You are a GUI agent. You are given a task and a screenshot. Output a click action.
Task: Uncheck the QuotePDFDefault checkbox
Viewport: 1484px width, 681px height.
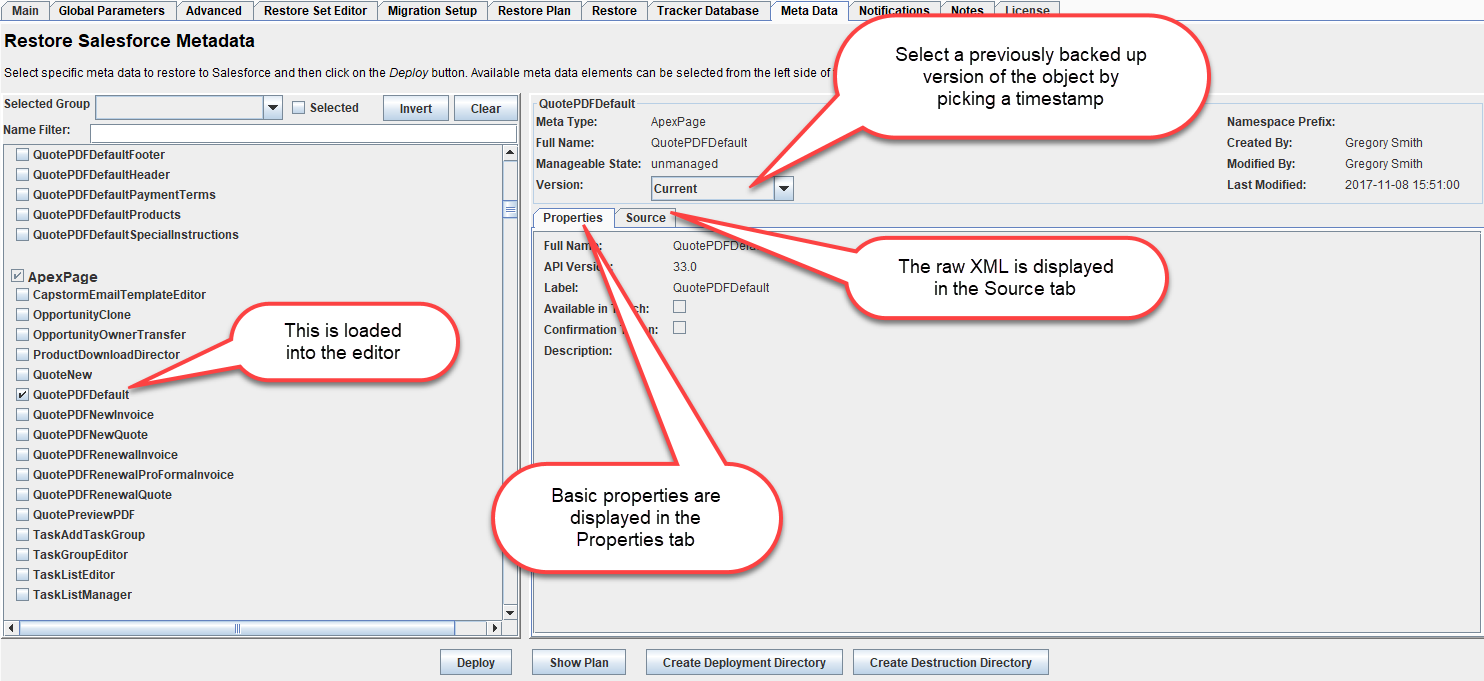pos(23,395)
